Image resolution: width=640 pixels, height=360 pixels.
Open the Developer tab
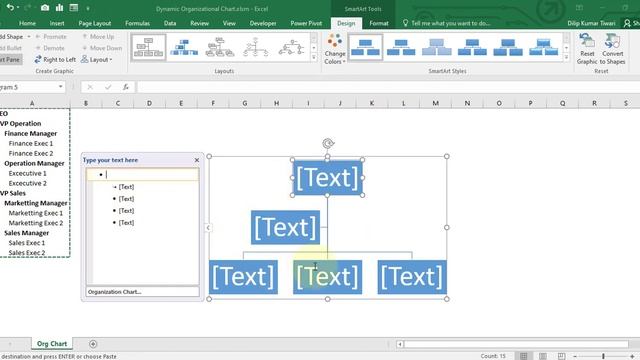263,23
